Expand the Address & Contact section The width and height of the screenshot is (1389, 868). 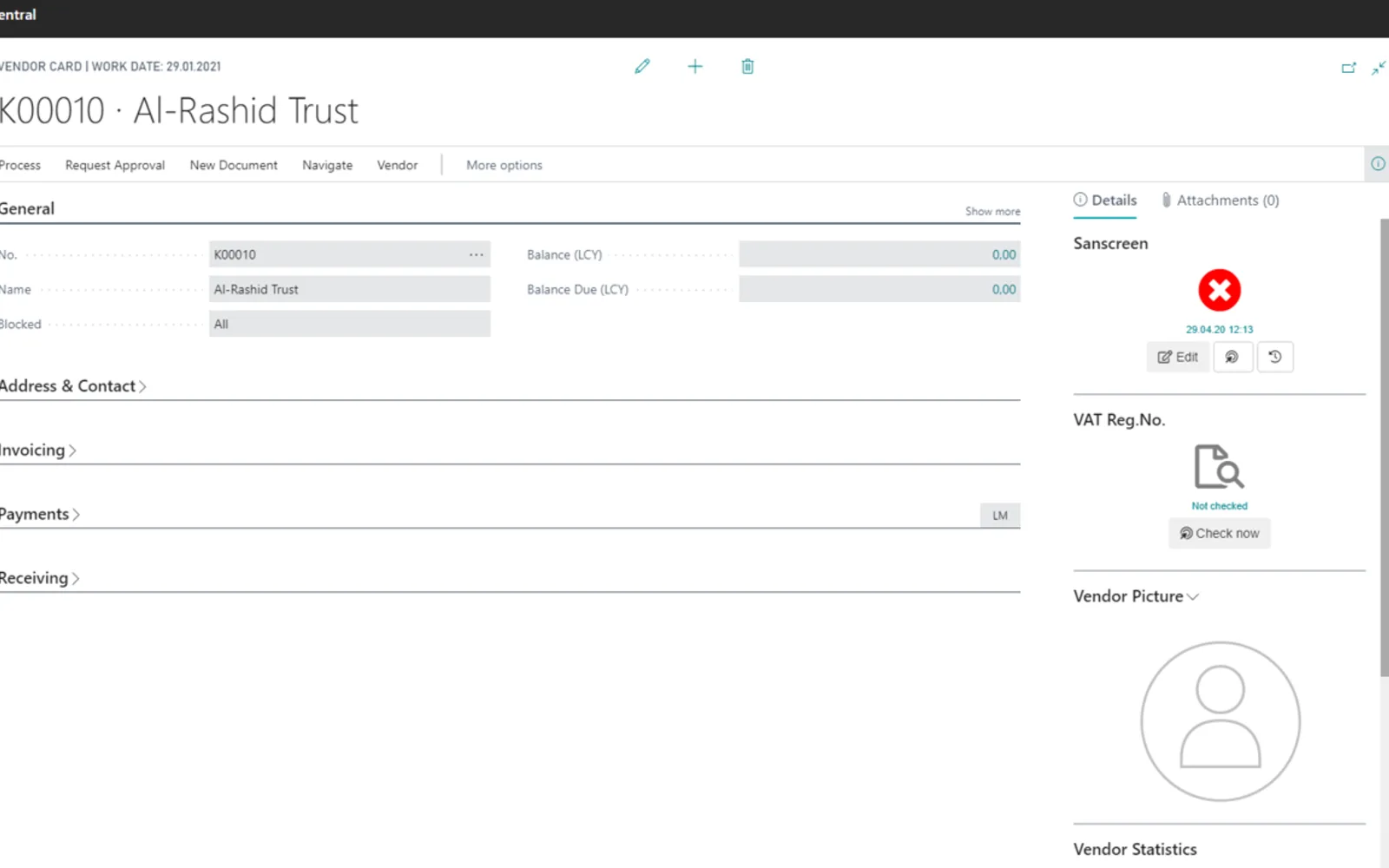point(73,386)
